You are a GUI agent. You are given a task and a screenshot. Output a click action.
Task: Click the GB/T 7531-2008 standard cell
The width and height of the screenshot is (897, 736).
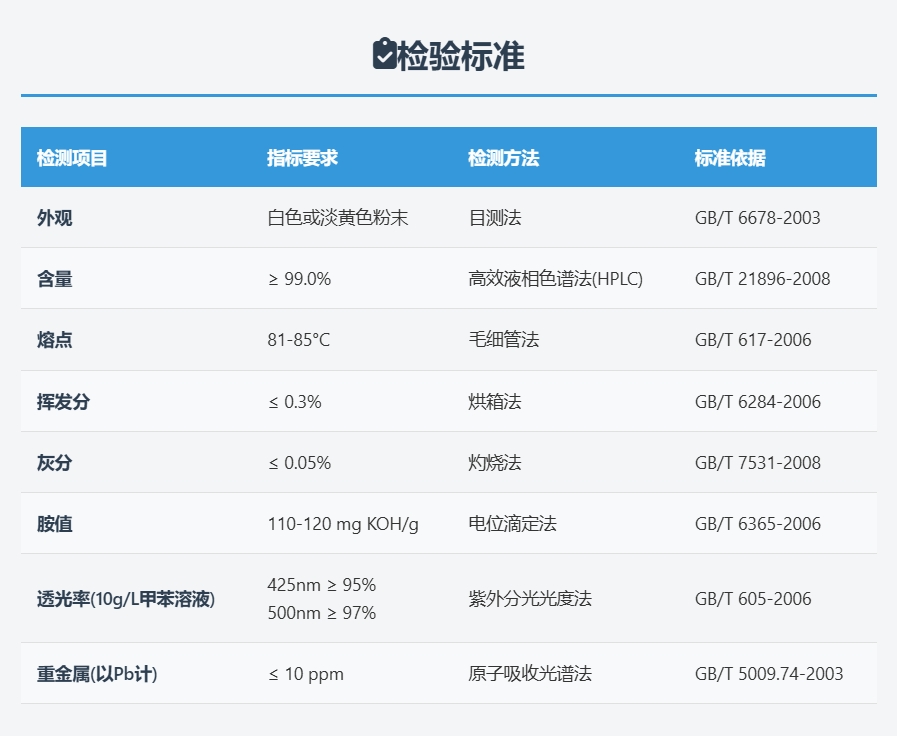tap(758, 463)
